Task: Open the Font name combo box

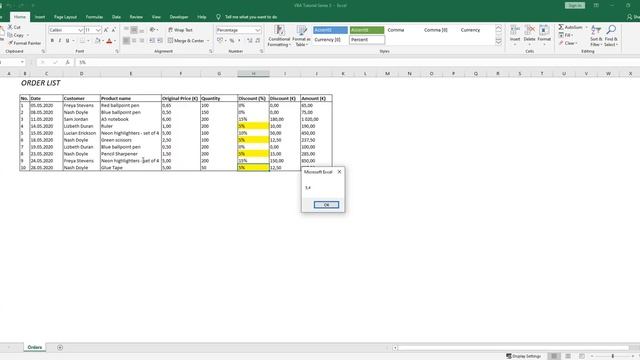Action: [66, 30]
